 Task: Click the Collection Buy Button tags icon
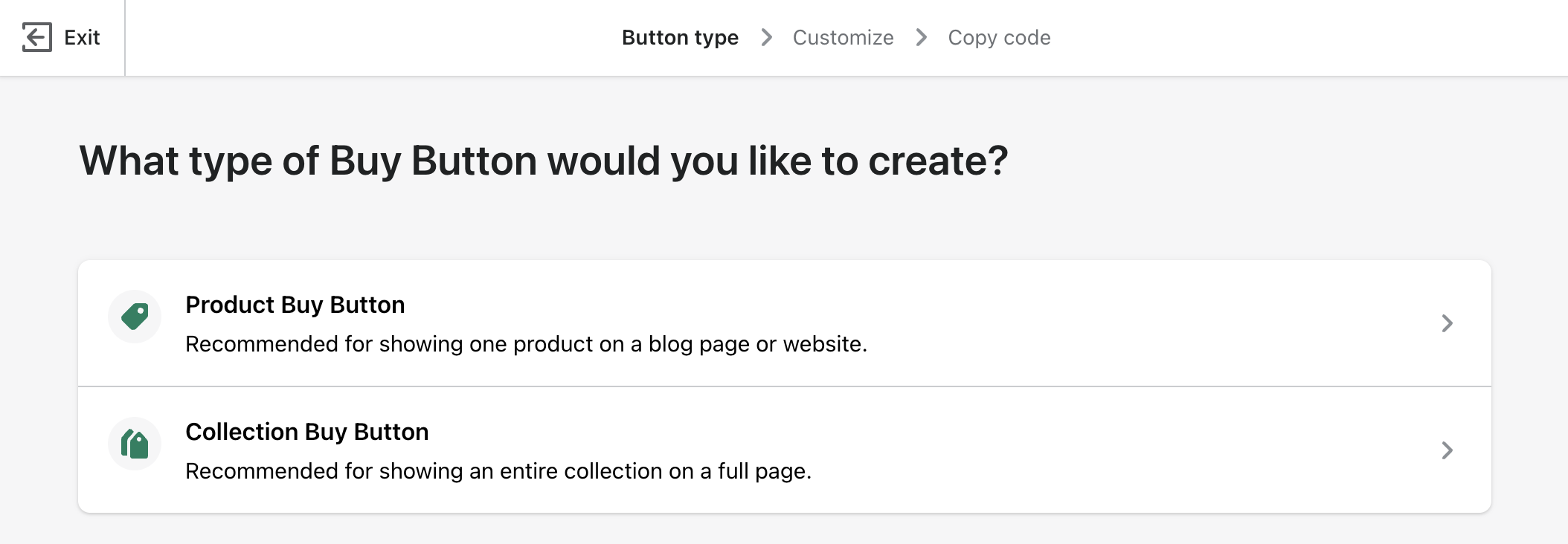pyautogui.click(x=135, y=444)
